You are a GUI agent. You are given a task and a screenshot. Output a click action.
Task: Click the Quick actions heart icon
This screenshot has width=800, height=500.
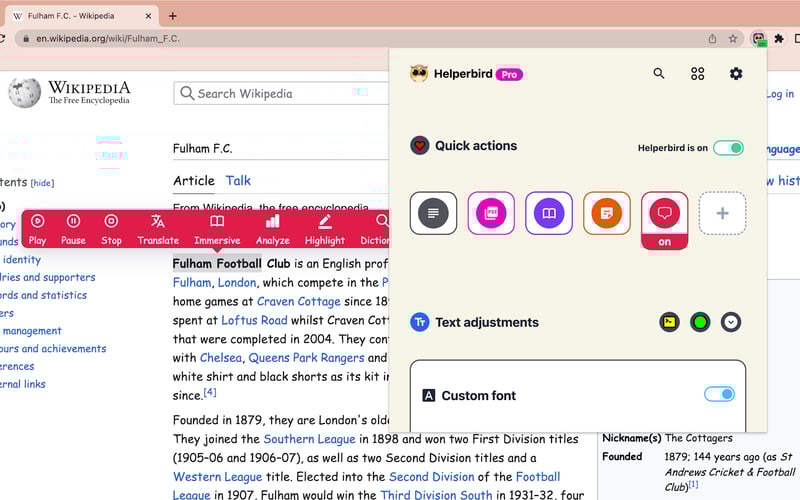pyautogui.click(x=419, y=146)
